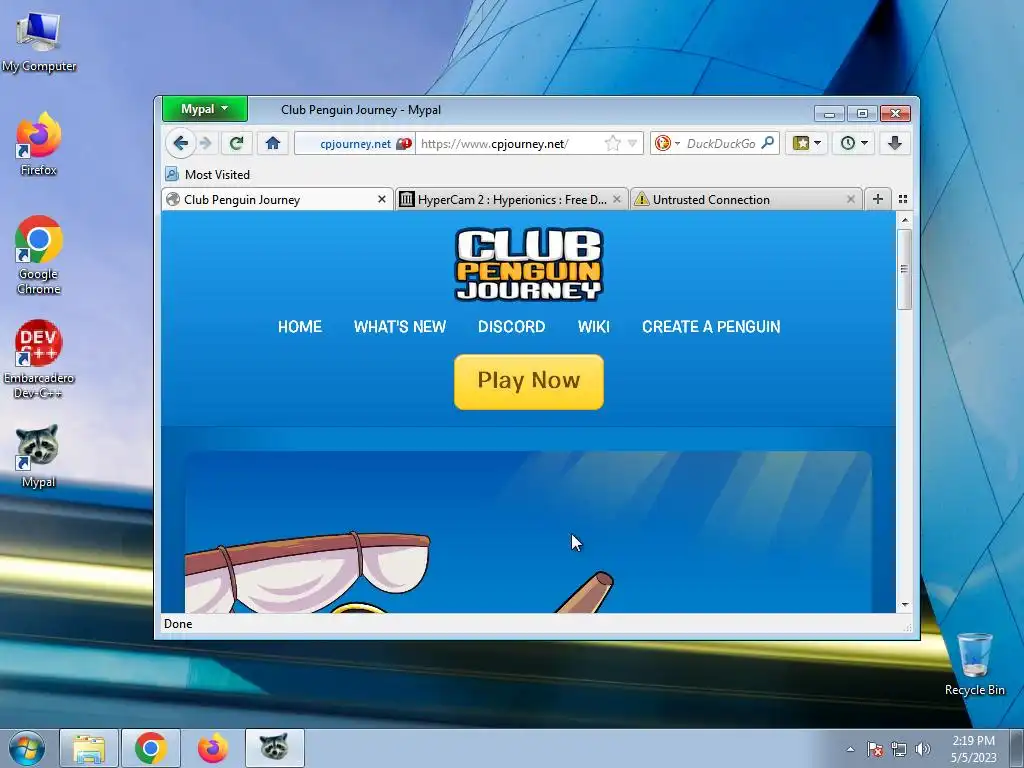Show hidden tray icons arrow

(x=850, y=749)
